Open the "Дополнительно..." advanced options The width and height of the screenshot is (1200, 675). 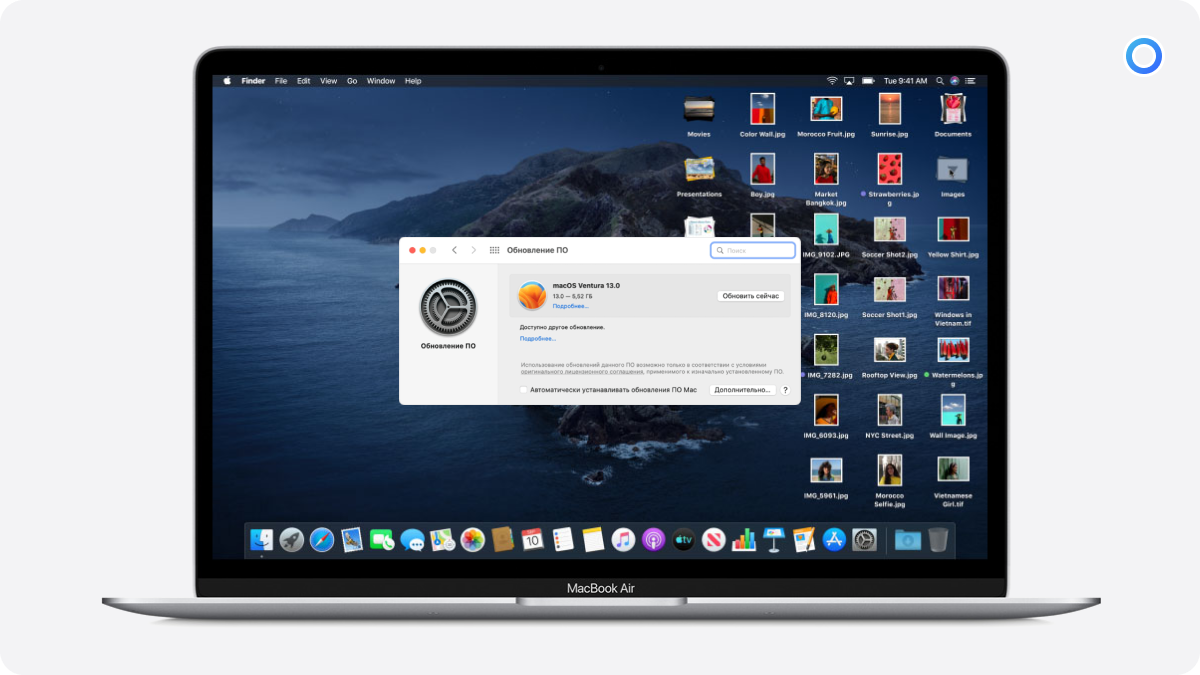[743, 390]
